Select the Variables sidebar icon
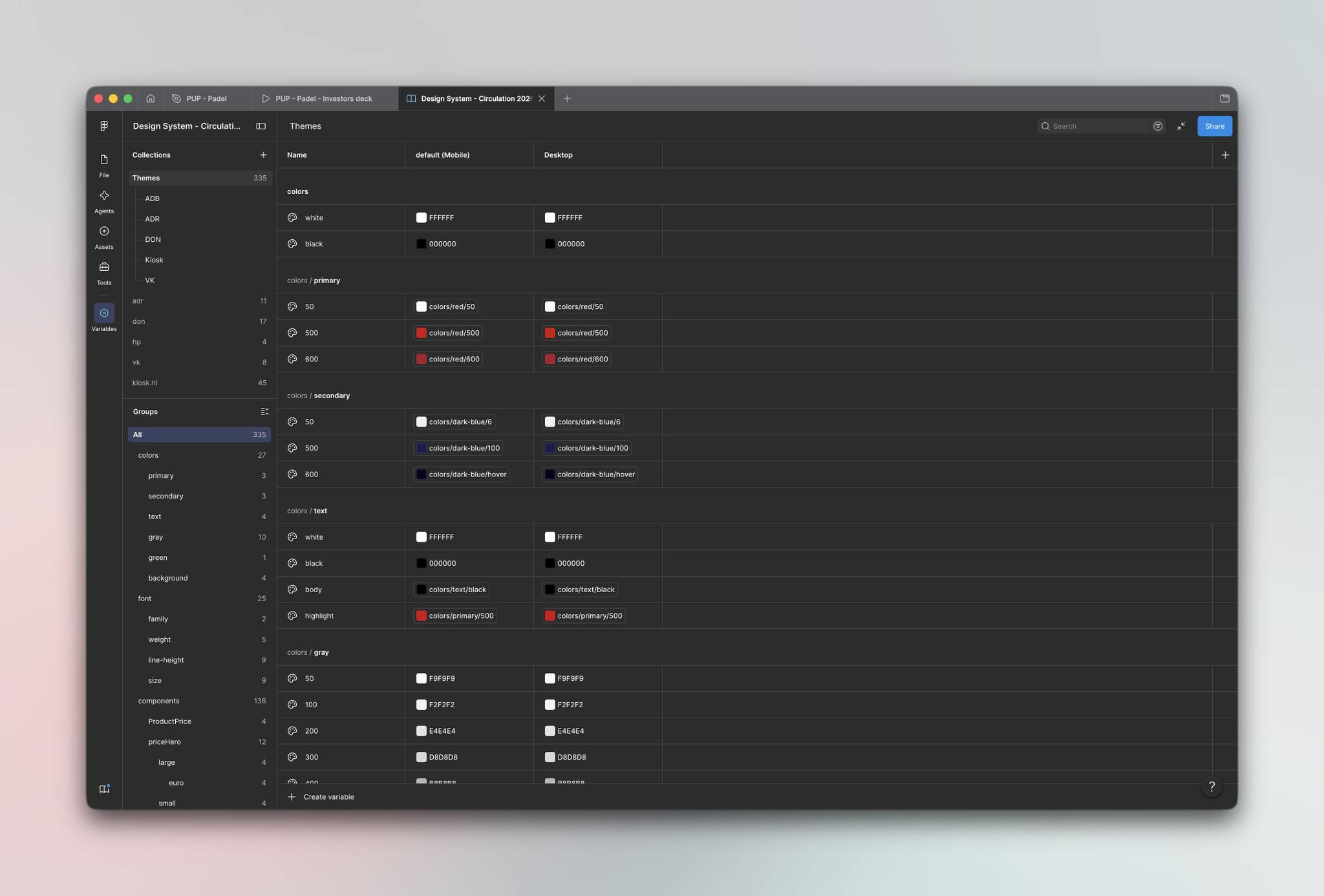The width and height of the screenshot is (1324, 896). [x=104, y=317]
